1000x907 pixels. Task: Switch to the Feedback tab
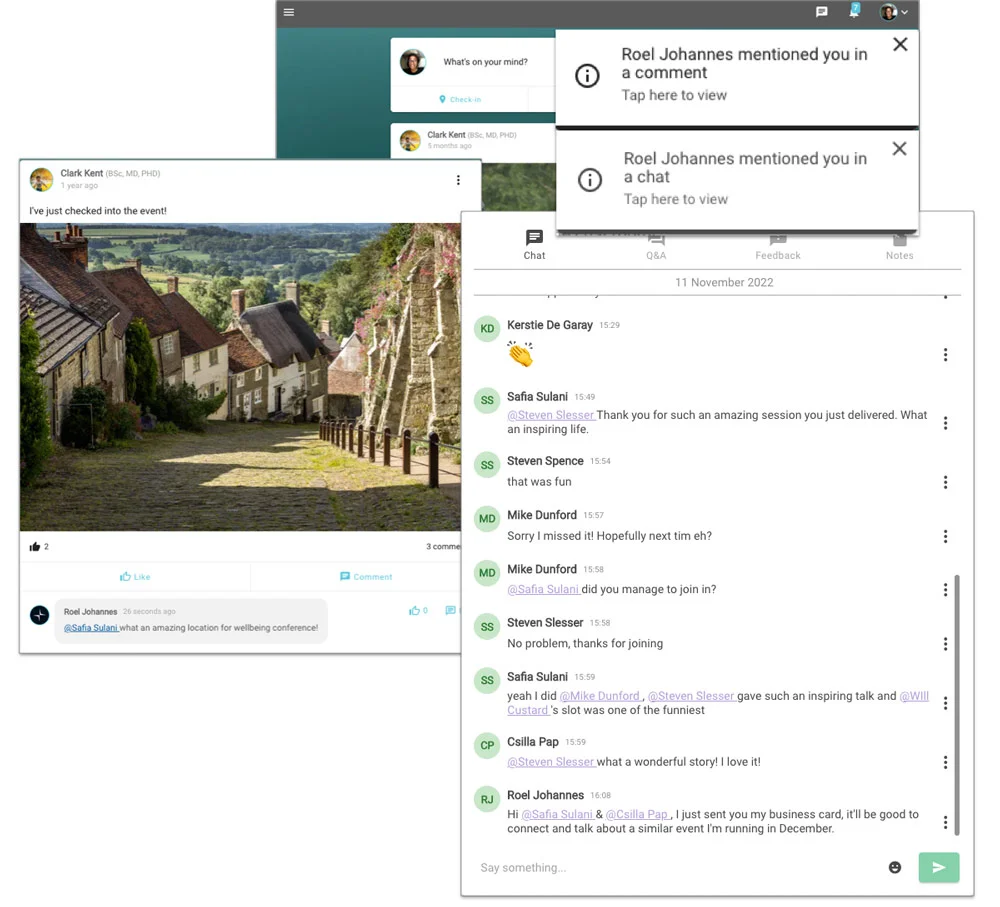click(x=777, y=246)
